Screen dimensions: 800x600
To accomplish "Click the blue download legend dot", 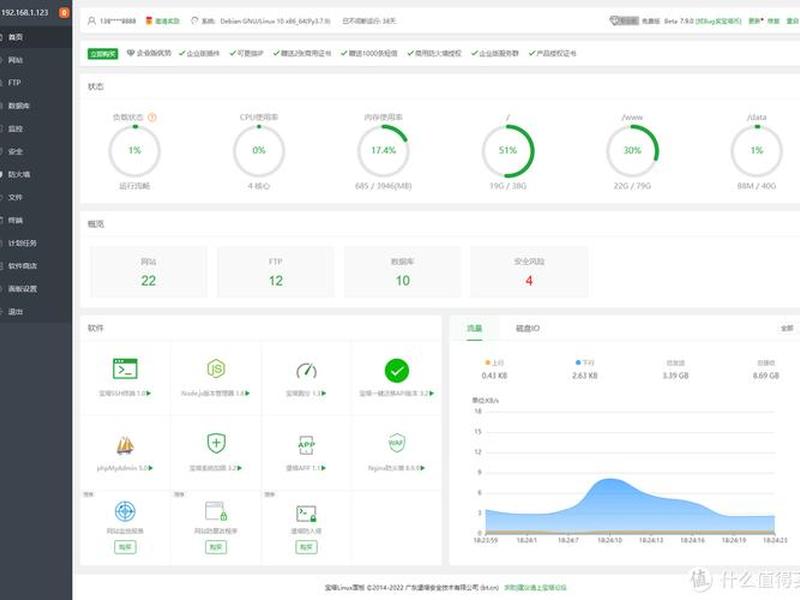I will [x=578, y=362].
